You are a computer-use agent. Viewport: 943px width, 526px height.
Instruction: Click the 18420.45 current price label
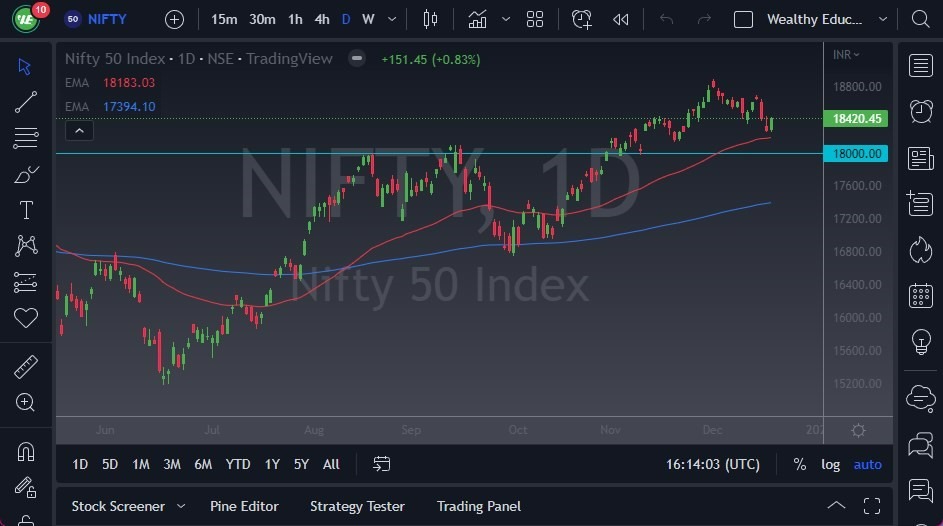tap(855, 118)
